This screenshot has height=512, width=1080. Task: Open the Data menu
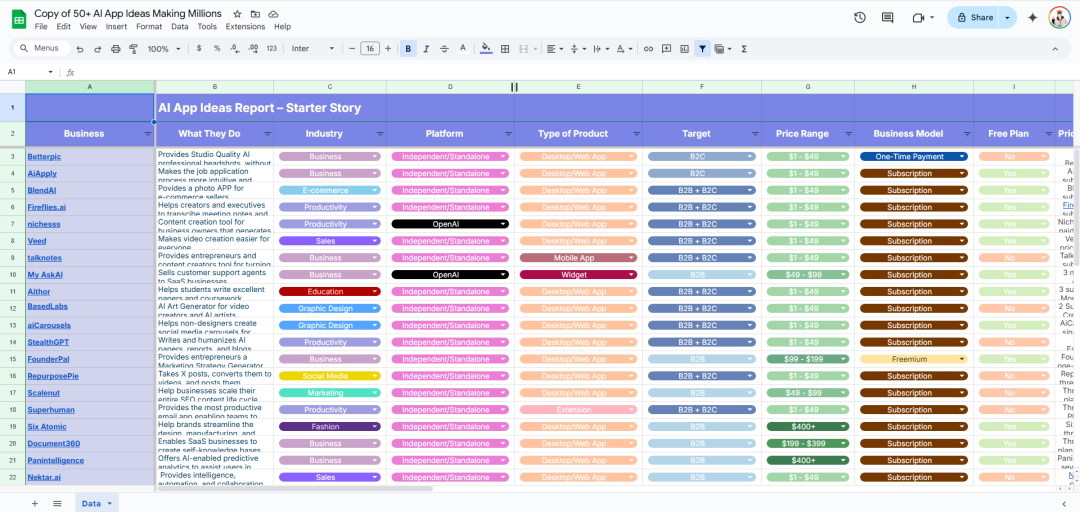pos(180,27)
